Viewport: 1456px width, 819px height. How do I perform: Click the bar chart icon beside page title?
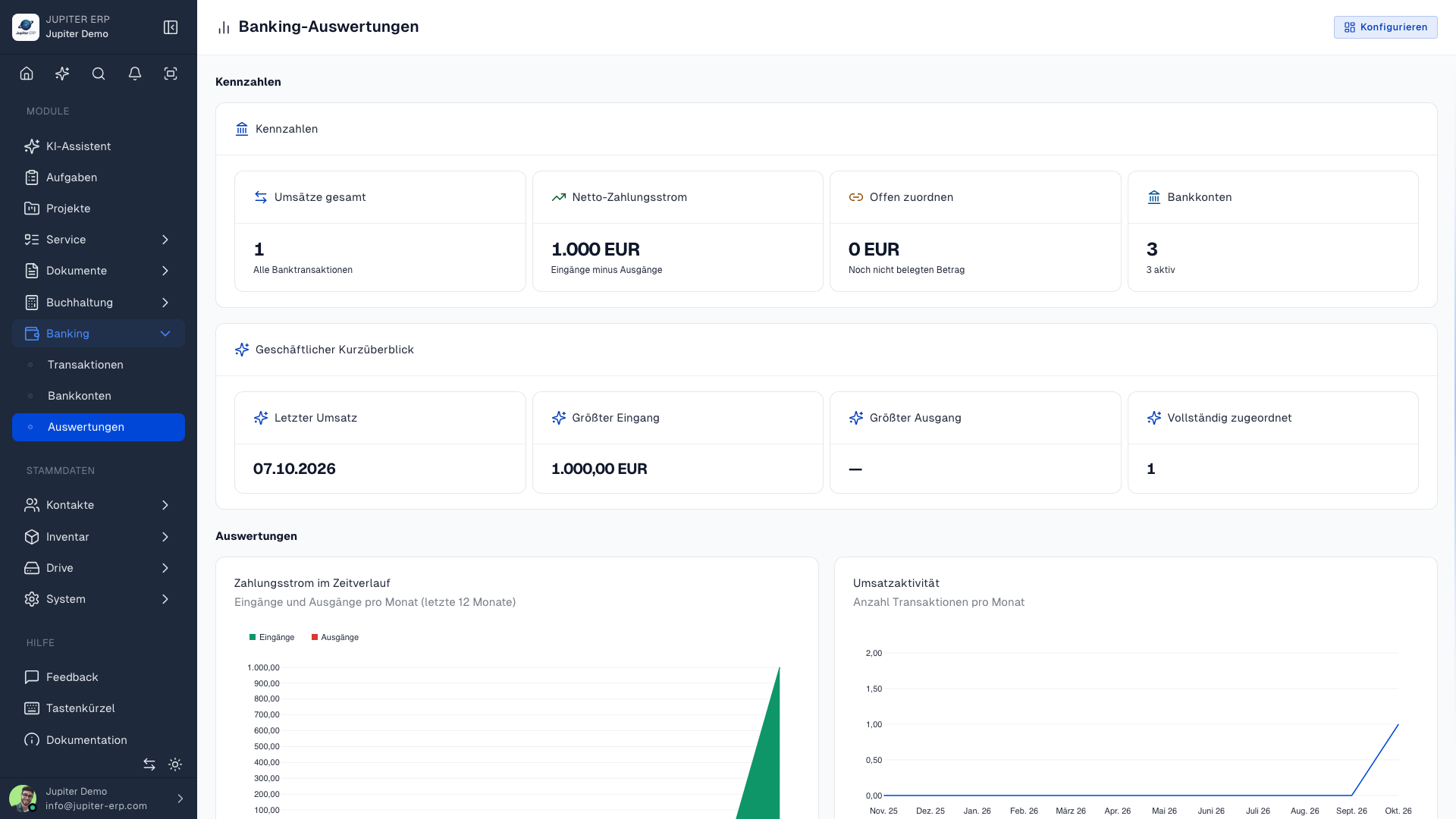coord(224,27)
